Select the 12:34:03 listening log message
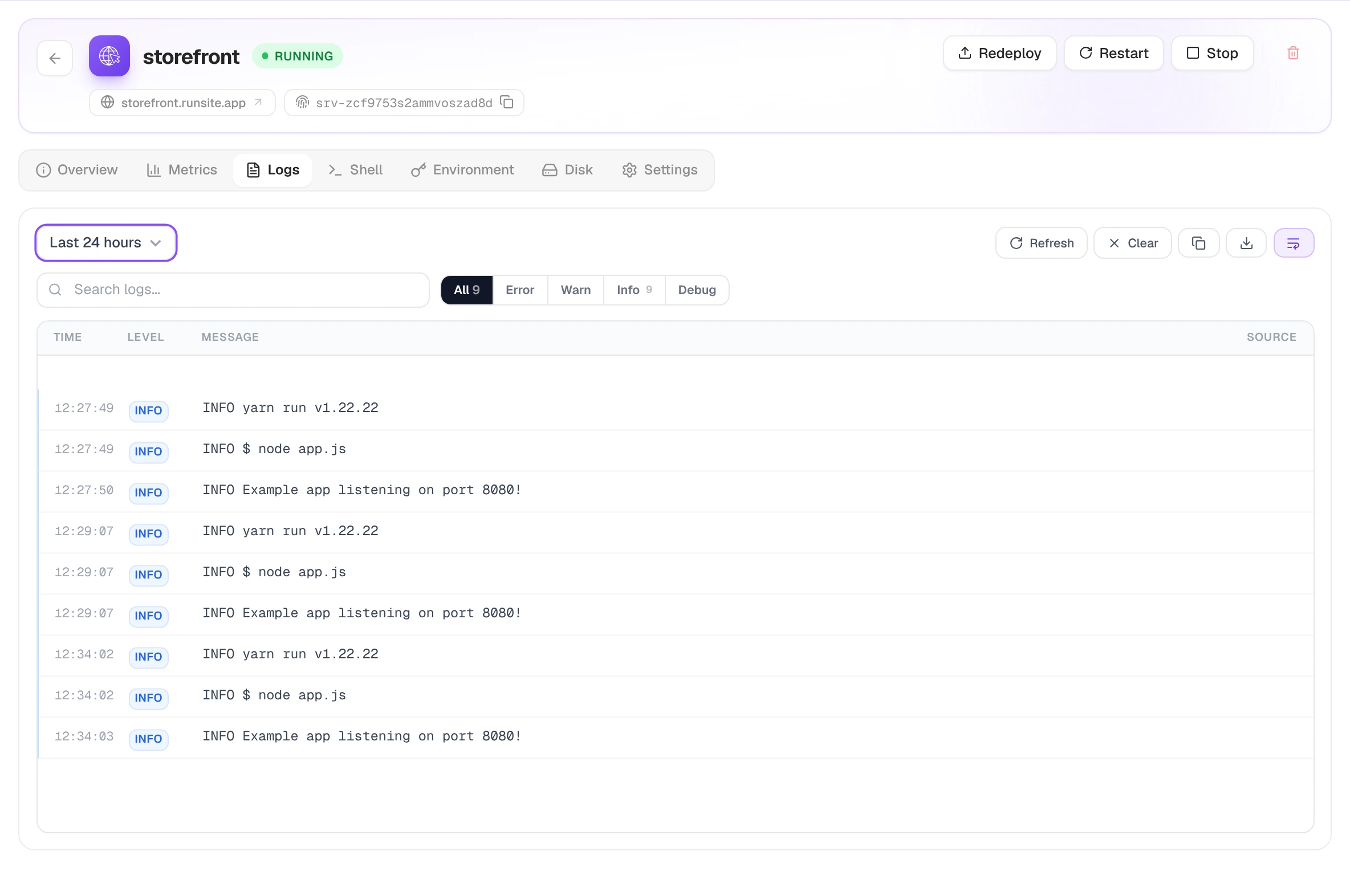This screenshot has height=896, width=1350. (362, 736)
